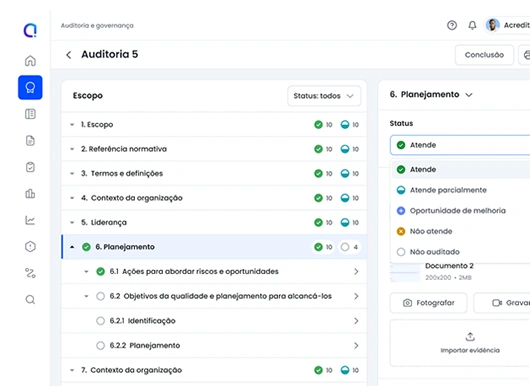Open details arrow of 6.2.1 Identificação
Viewport: 530px width, 386px height.
coord(356,321)
